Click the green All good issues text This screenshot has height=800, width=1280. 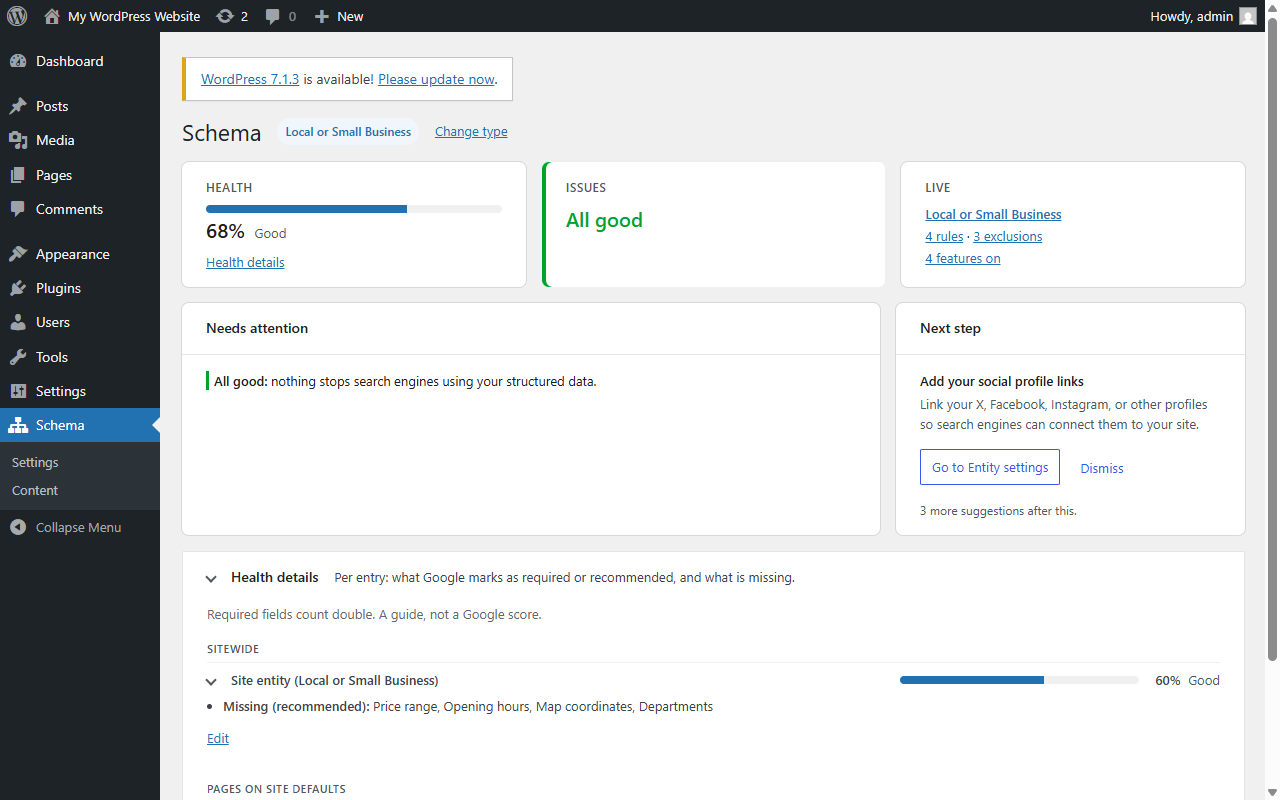[x=604, y=220]
